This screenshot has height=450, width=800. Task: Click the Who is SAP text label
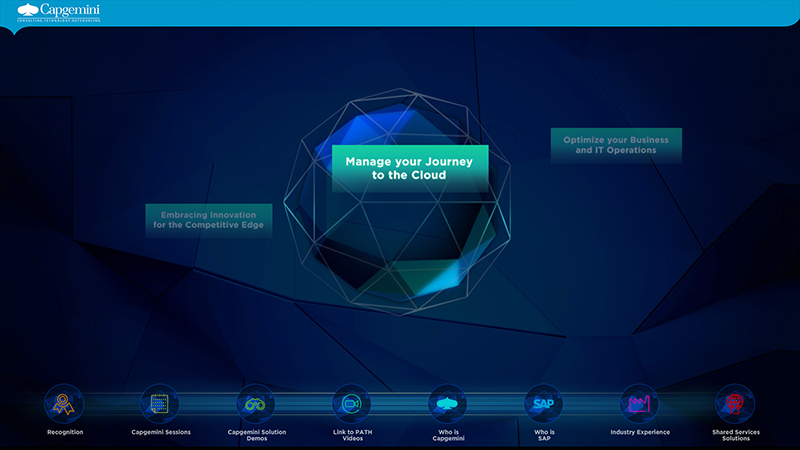544,435
